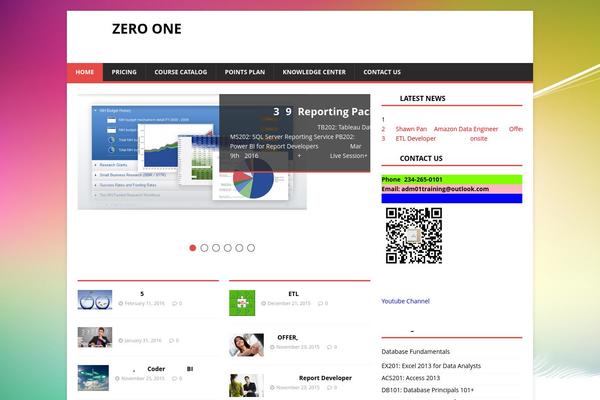Select the fourth slider pagination dot
This screenshot has height=400, width=600.
pyautogui.click(x=228, y=248)
